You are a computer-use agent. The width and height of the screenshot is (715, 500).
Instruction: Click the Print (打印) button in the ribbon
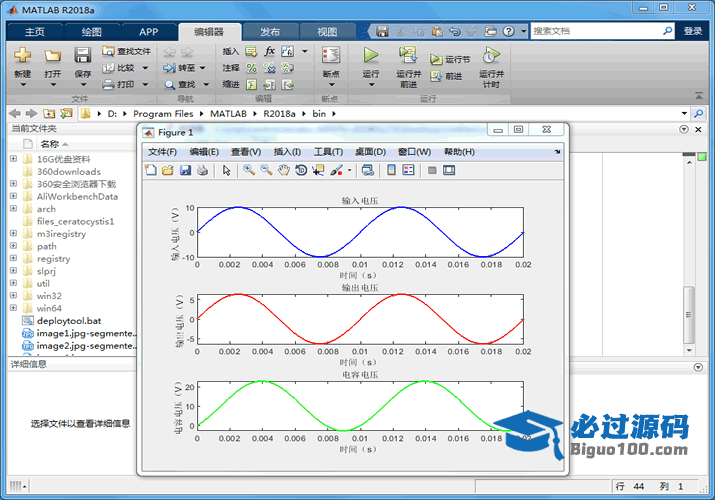(119, 84)
